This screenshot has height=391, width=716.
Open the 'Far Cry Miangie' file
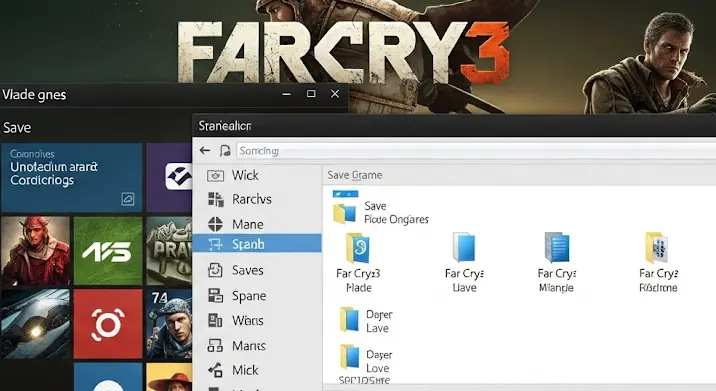557,263
